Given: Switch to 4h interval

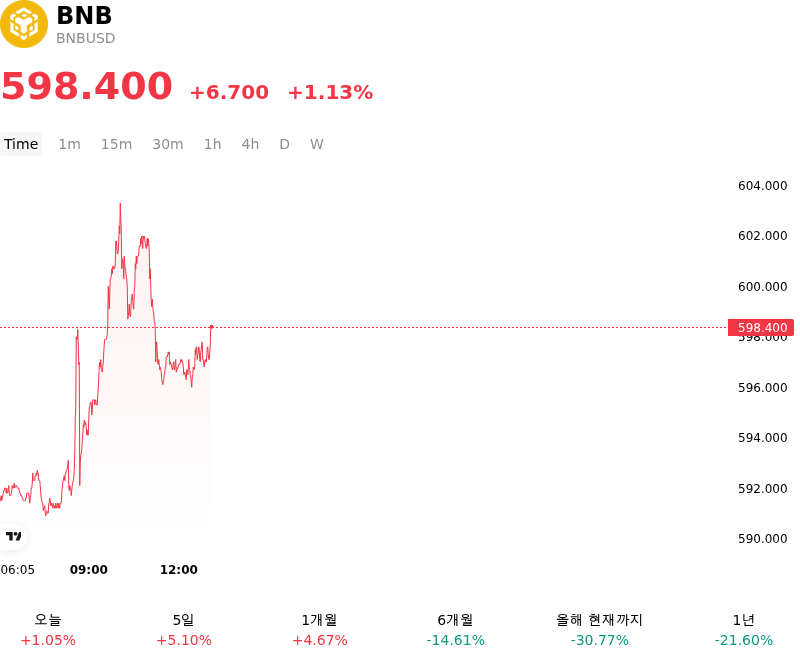Looking at the screenshot, I should tap(250, 144).
